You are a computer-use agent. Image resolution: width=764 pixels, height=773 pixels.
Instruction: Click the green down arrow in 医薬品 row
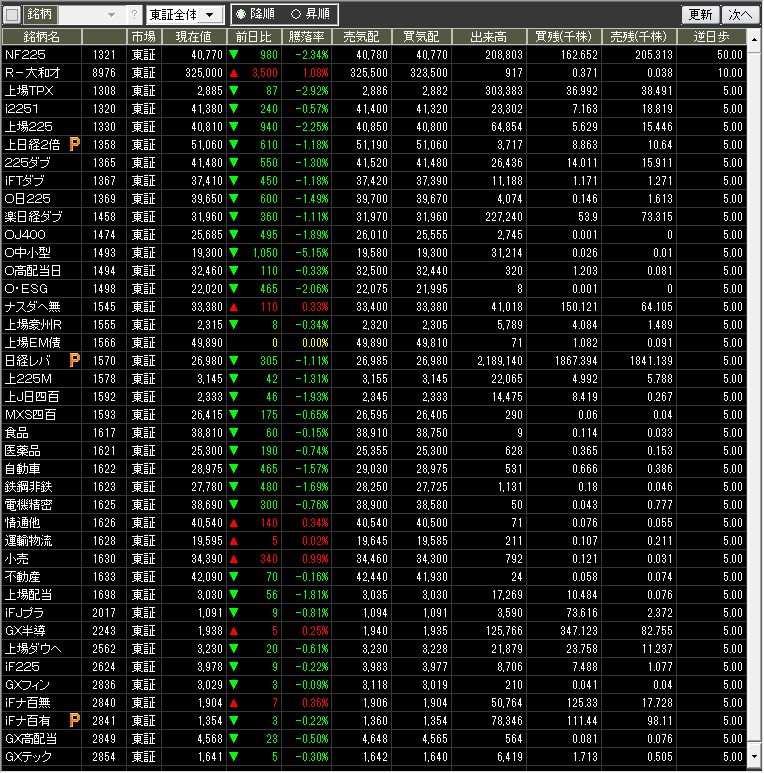(x=234, y=451)
